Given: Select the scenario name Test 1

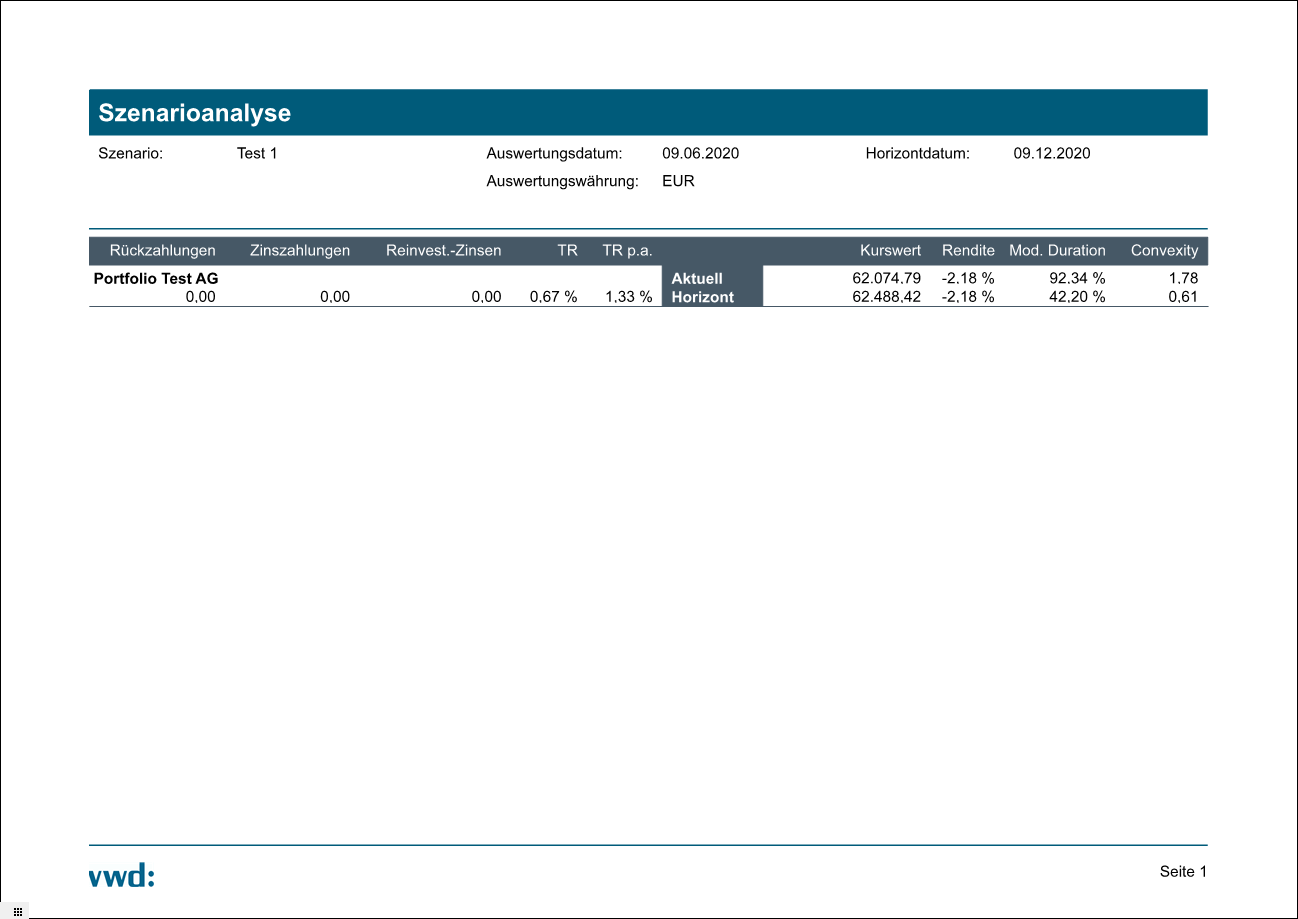Looking at the screenshot, I should [x=257, y=154].
